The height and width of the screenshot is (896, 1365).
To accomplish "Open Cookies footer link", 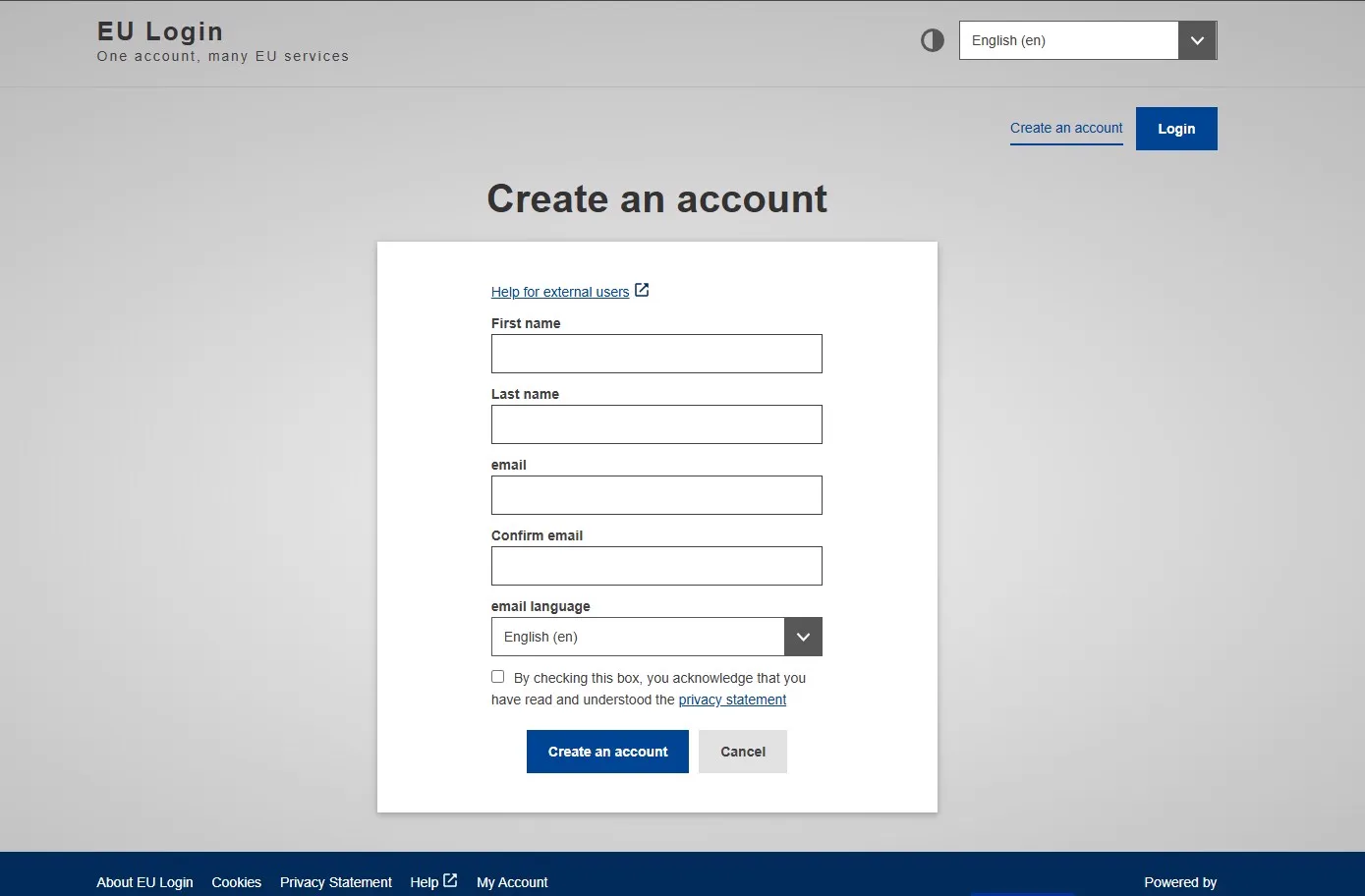I will (237, 882).
